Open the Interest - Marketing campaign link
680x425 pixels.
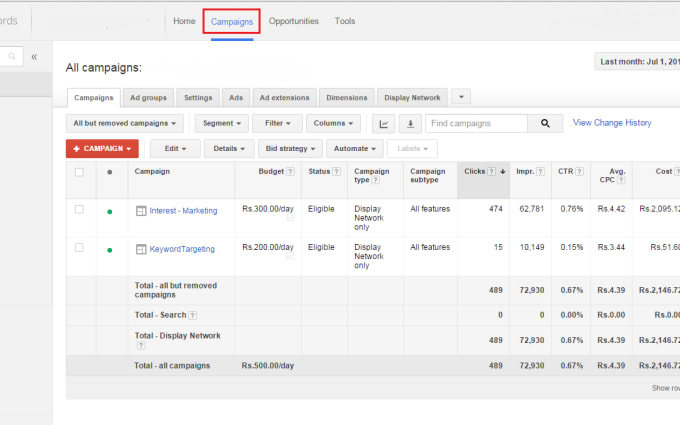(x=183, y=211)
